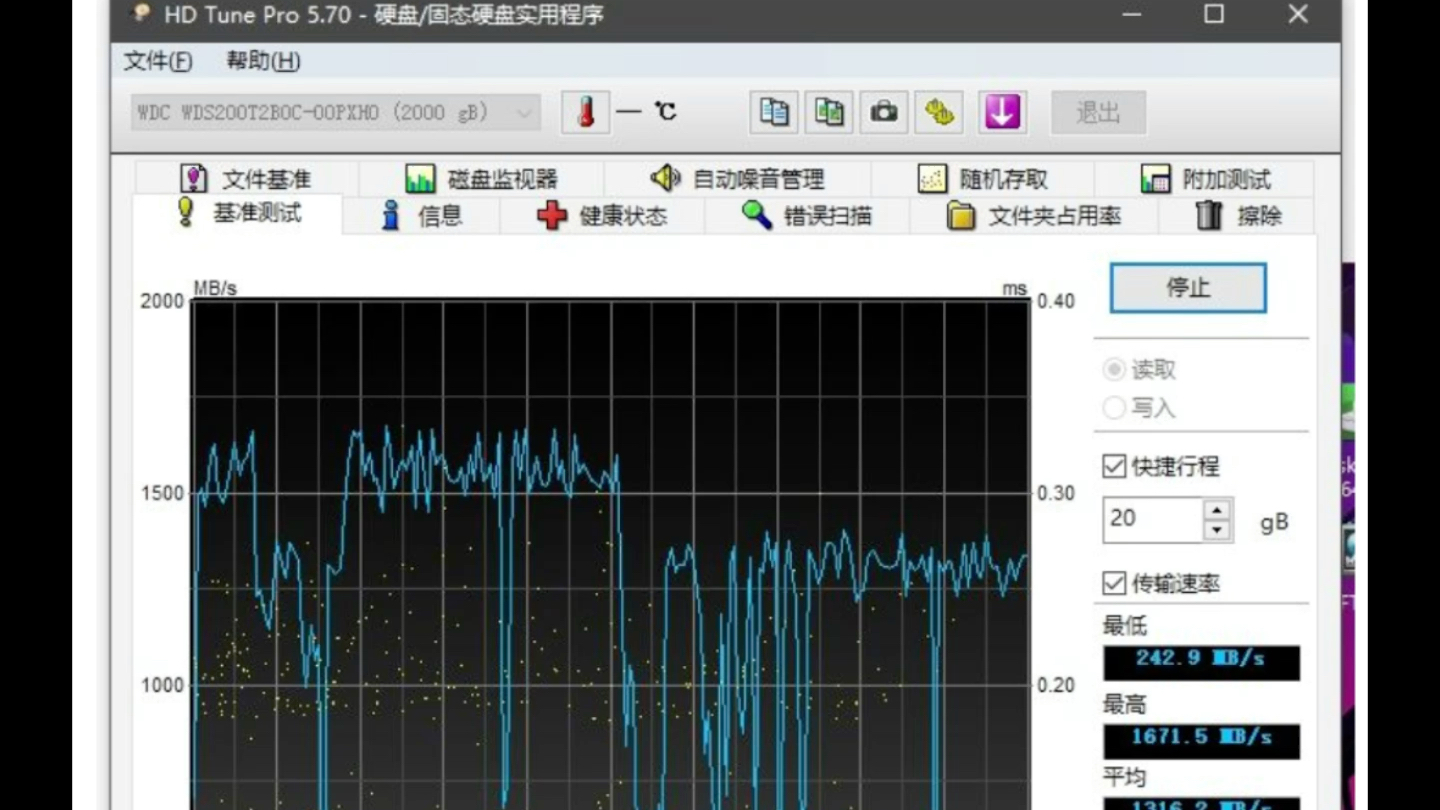Minimize the HD Tune Pro window
Screen dimensions: 1440x810
coord(1131,14)
